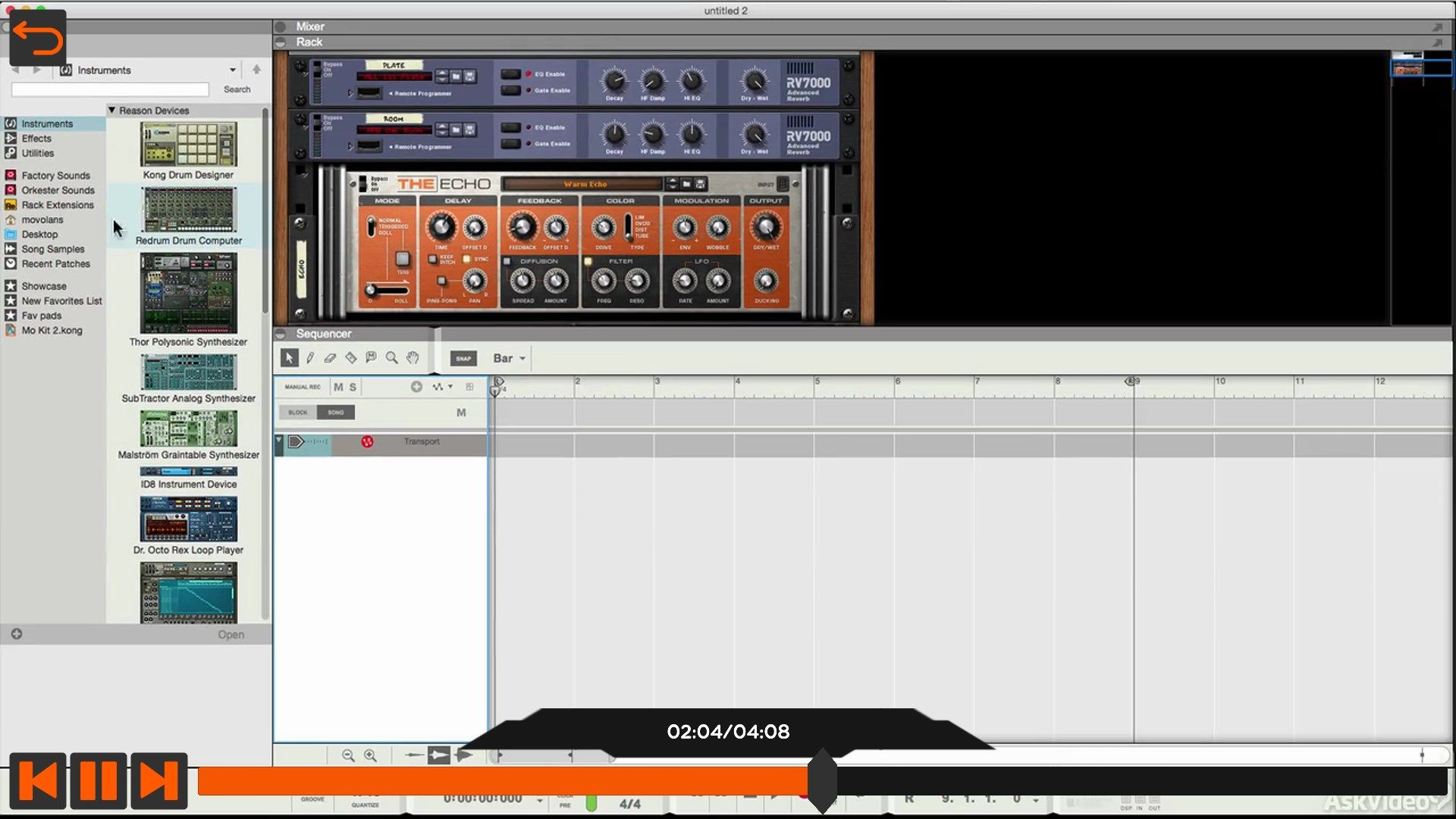The height and width of the screenshot is (819, 1456).
Task: Toggle Echo Sync button
Action: pos(466,259)
